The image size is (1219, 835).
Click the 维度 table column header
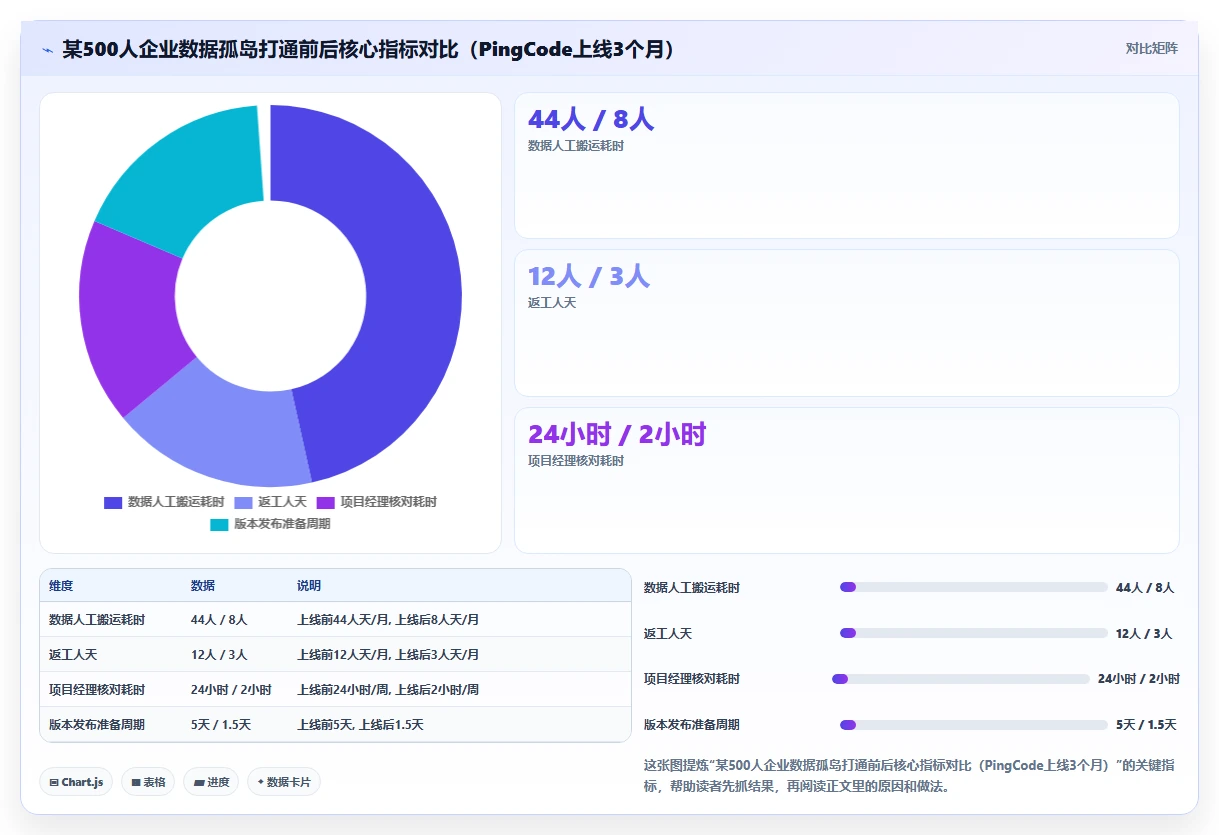click(x=61, y=586)
